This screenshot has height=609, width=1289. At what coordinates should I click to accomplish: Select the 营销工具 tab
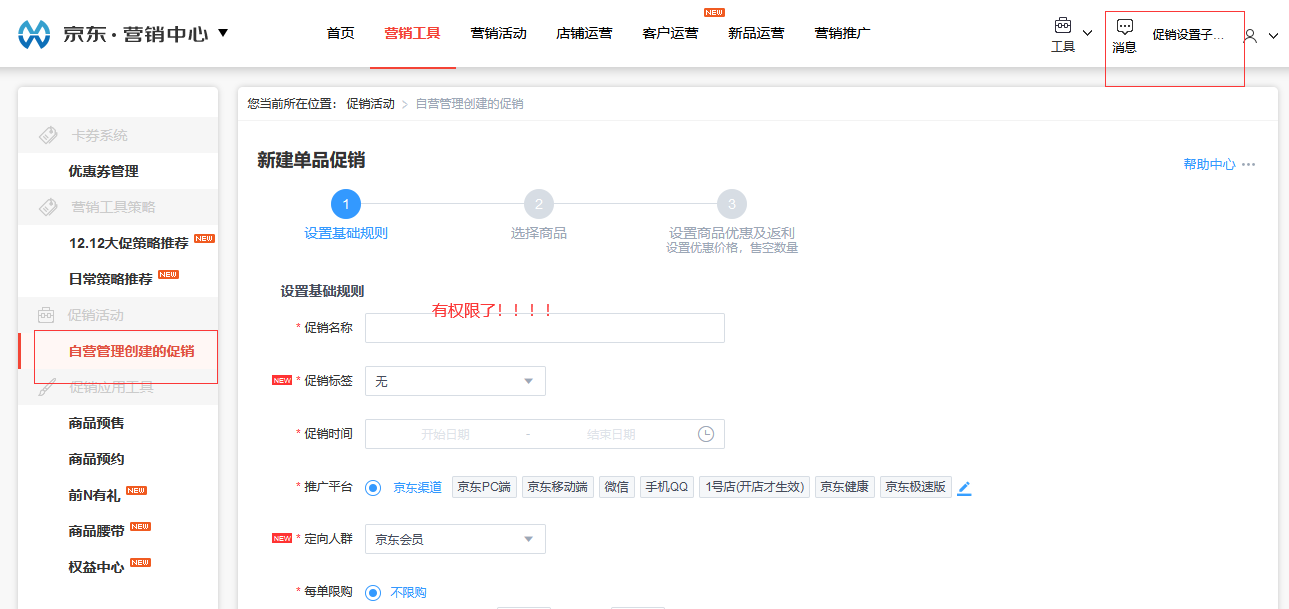pyautogui.click(x=412, y=33)
